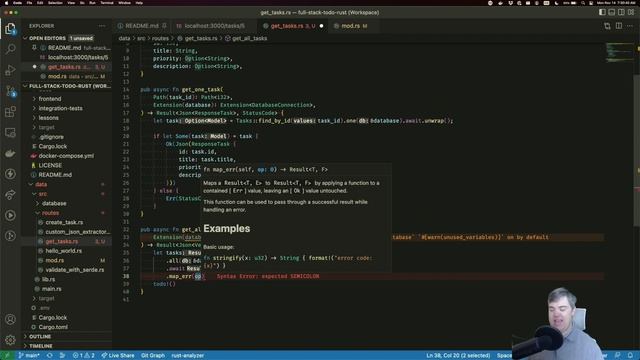Image resolution: width=640 pixels, height=360 pixels.
Task: Click the open changes icon in editor toolbar
Action: click(x=607, y=26)
